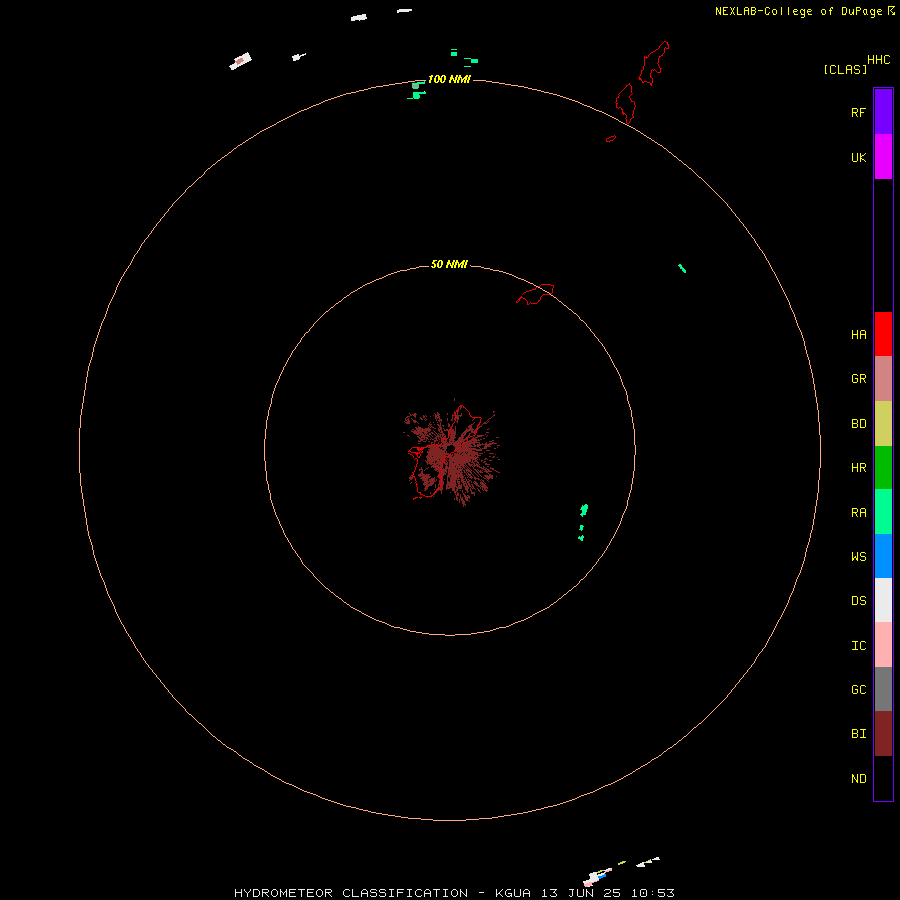The width and height of the screenshot is (900, 900).
Task: Click the RA light green legend swatch
Action: tap(883, 512)
